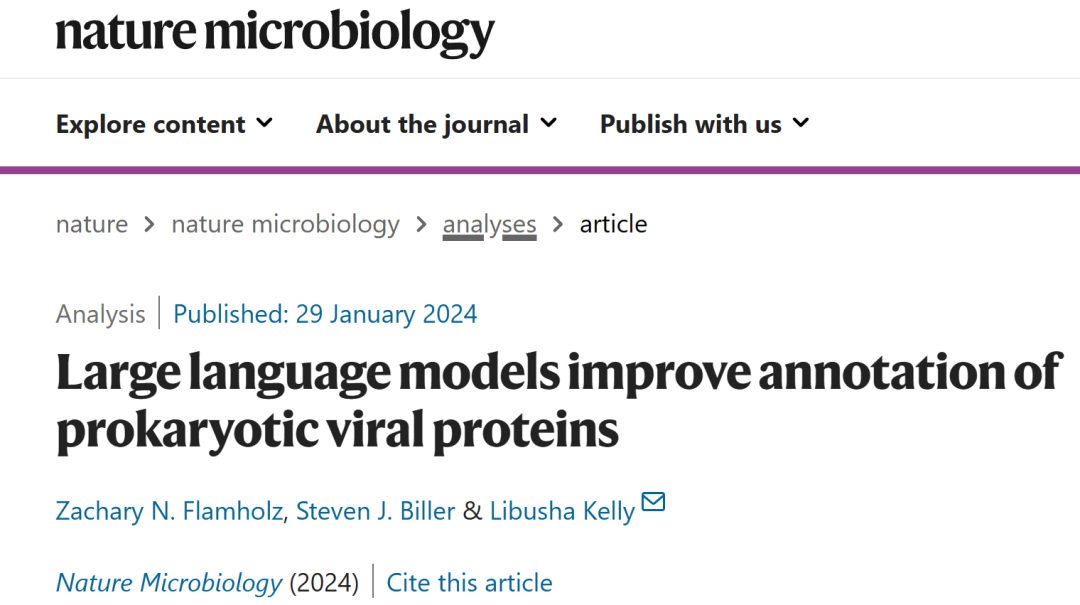This screenshot has height=605, width=1080.
Task: Click the nature microbiology masthead logo
Action: point(275,34)
